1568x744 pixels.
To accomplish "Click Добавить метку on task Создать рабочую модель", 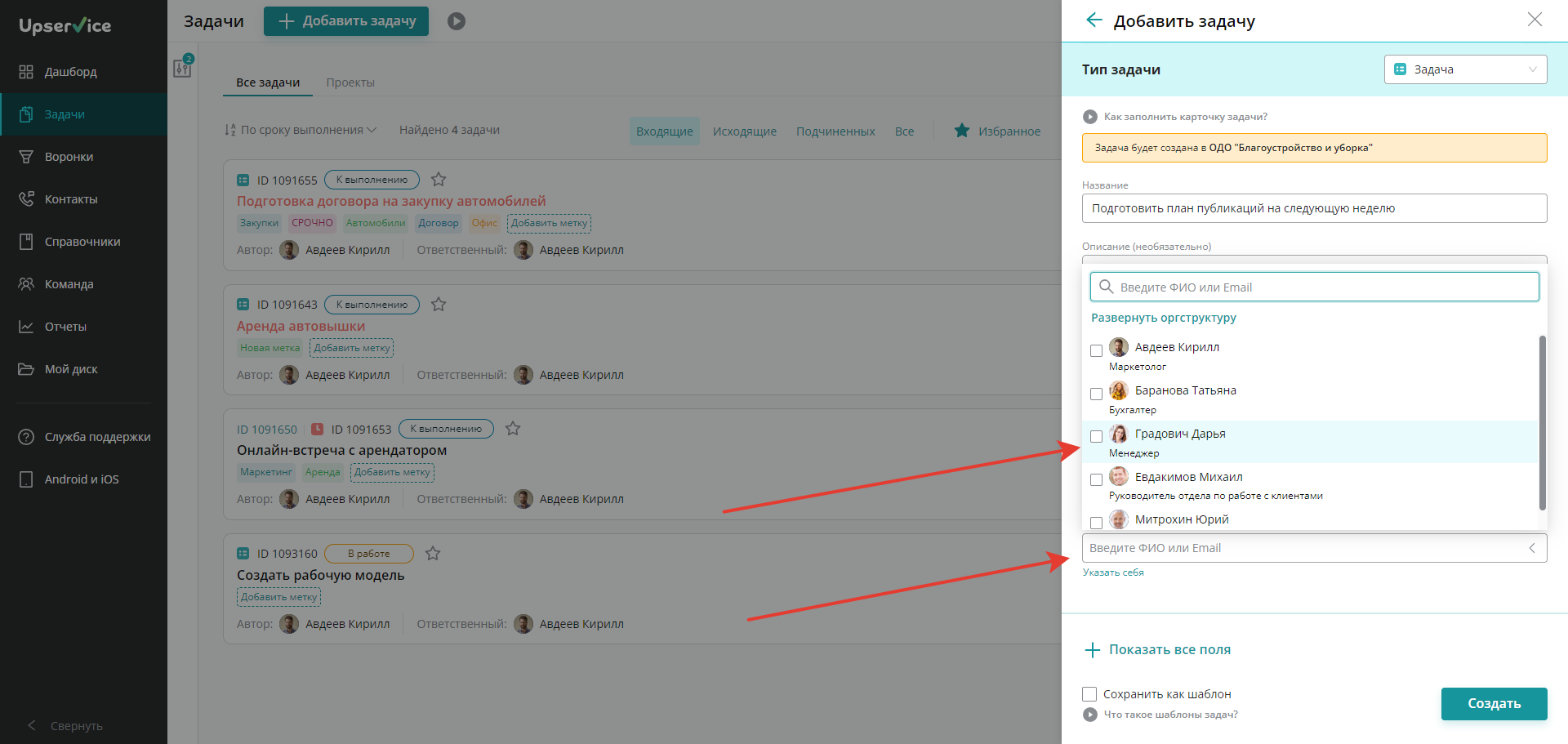I will [278, 597].
